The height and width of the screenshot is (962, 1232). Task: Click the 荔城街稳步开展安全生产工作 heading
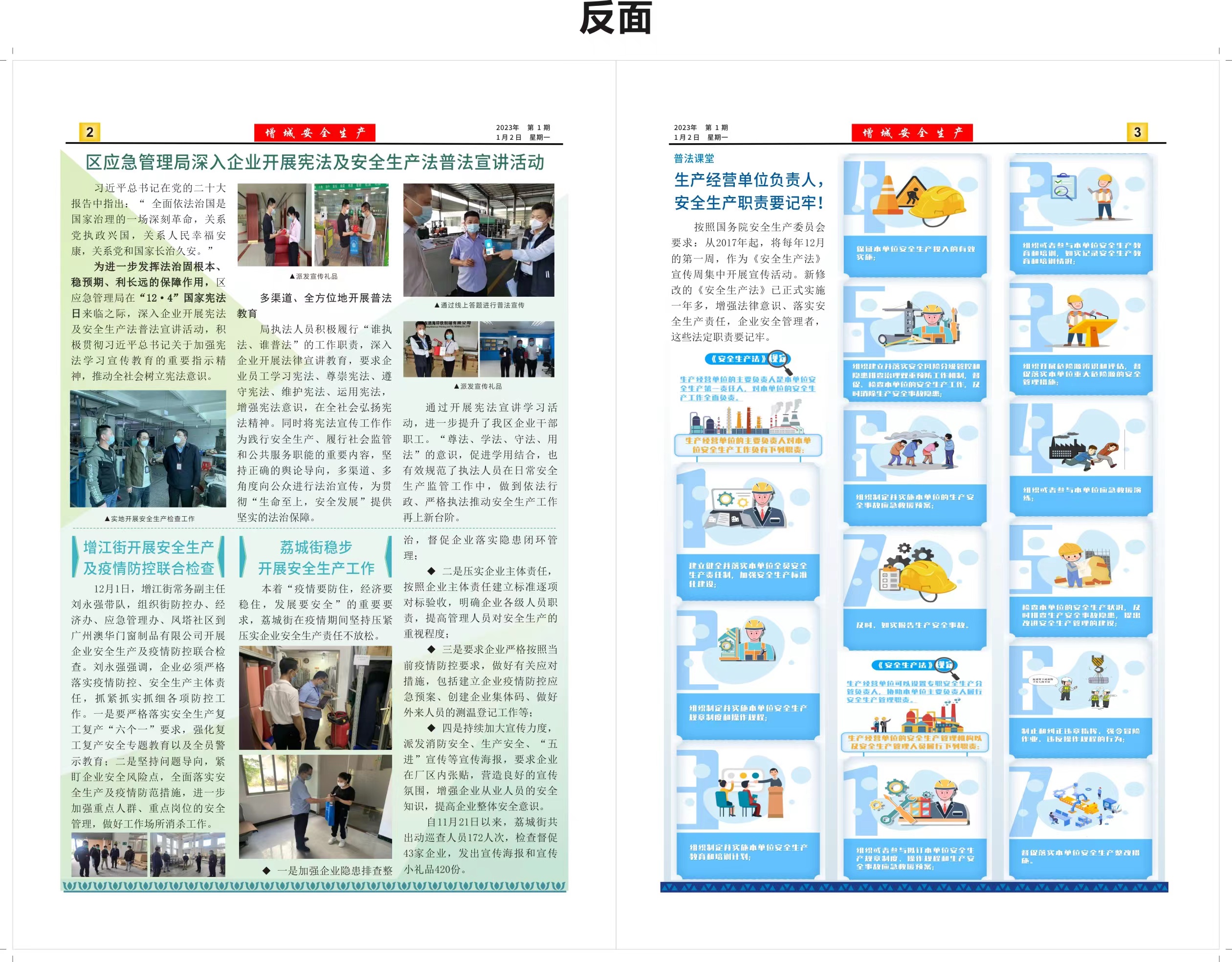[315, 557]
